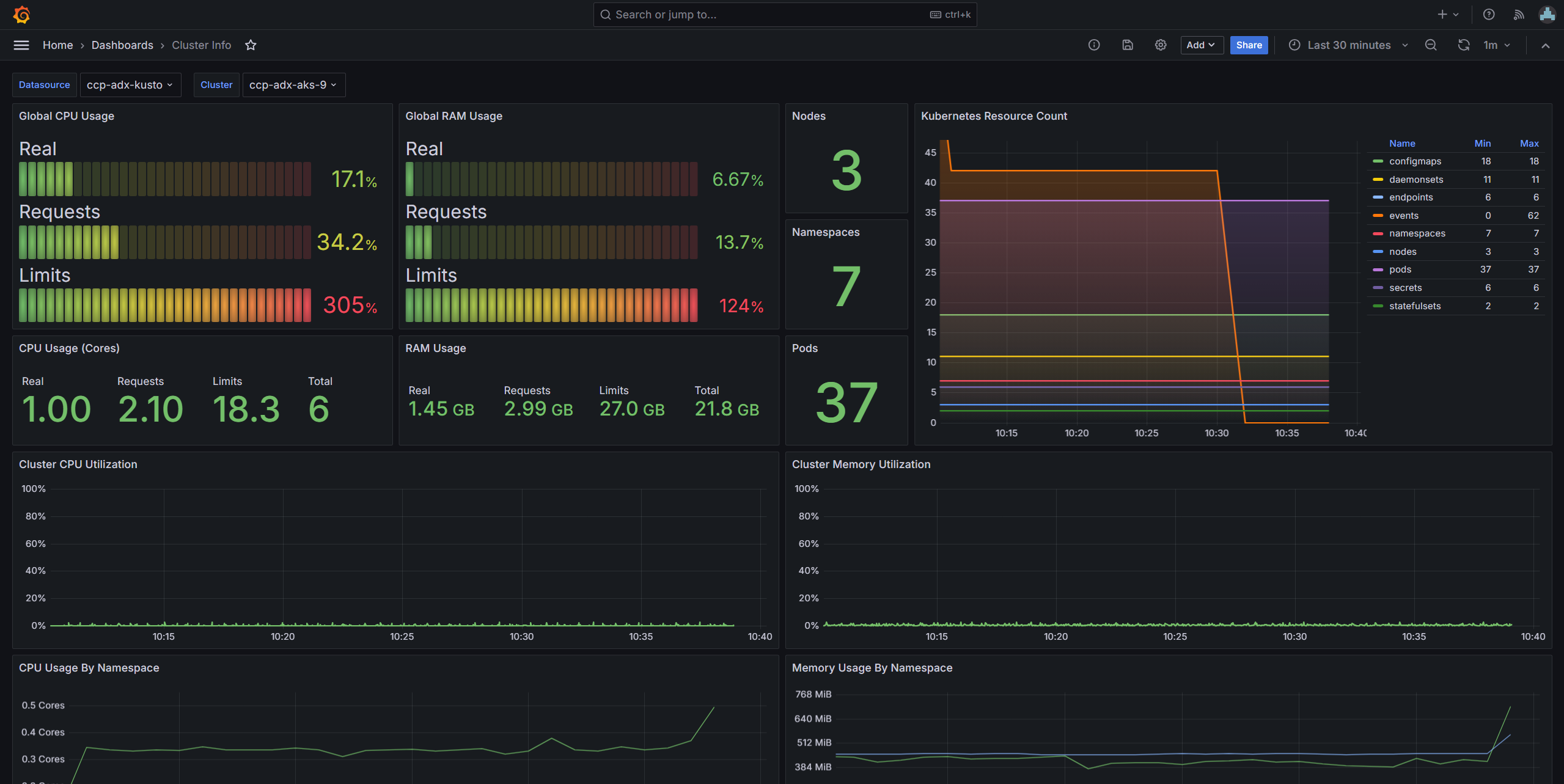This screenshot has width=1564, height=784.
Task: Open the Add dropdown
Action: 1202,45
